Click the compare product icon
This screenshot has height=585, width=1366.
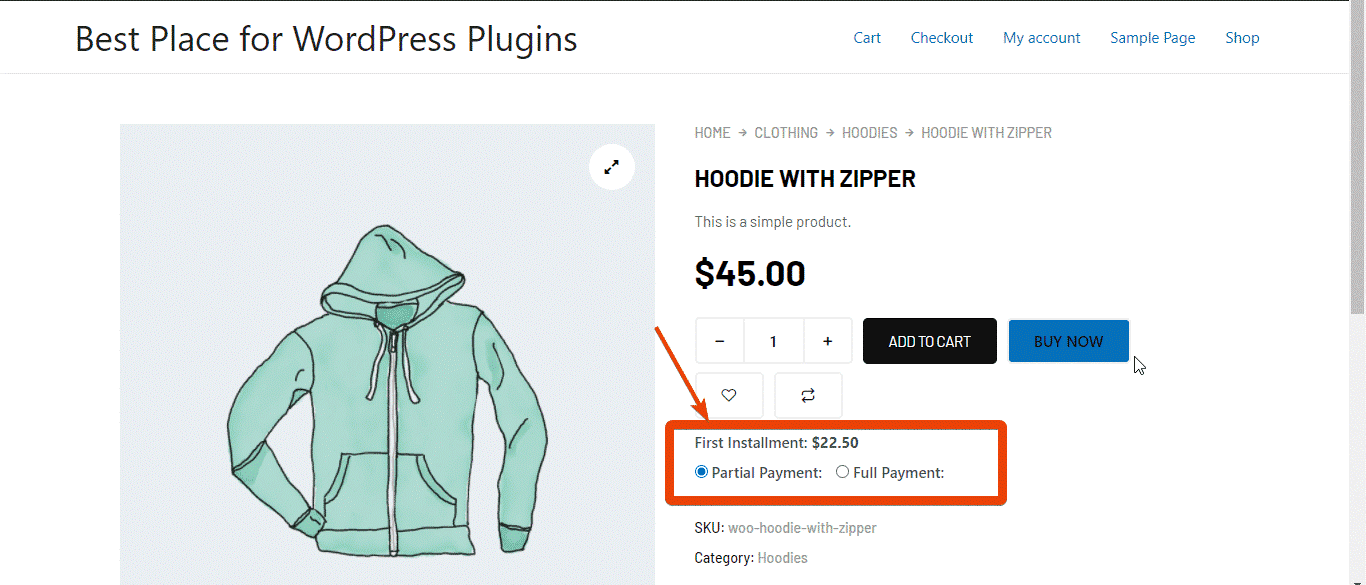point(808,395)
